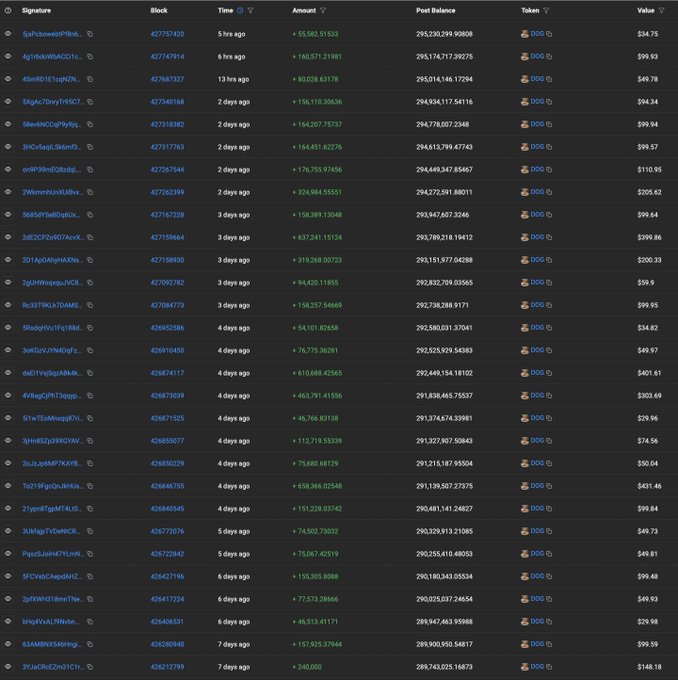The image size is (678, 680).
Task: Copy signature in the 13 hrs ago row
Action: [90, 79]
